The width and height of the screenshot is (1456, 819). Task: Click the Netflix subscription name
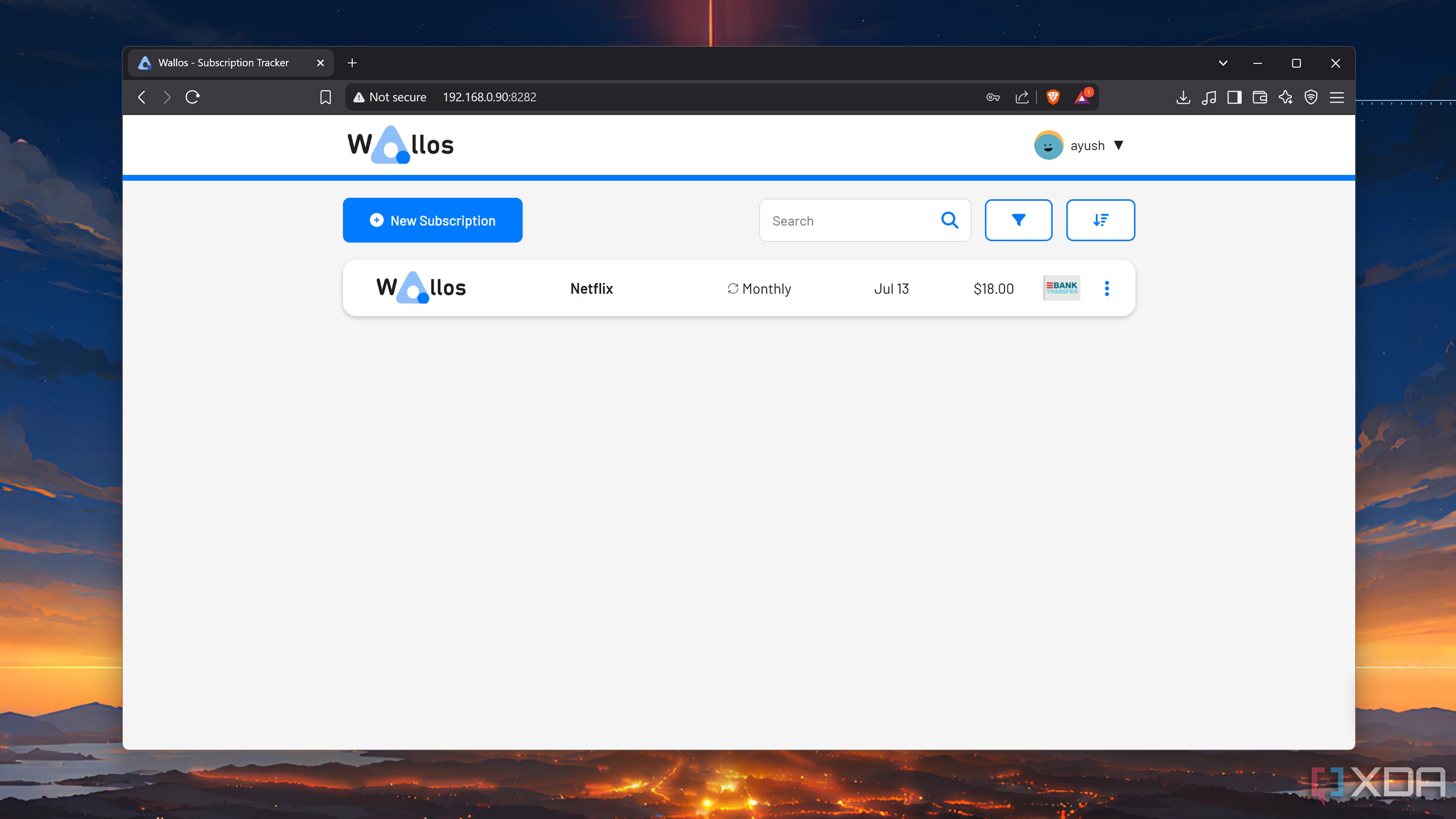coord(591,289)
